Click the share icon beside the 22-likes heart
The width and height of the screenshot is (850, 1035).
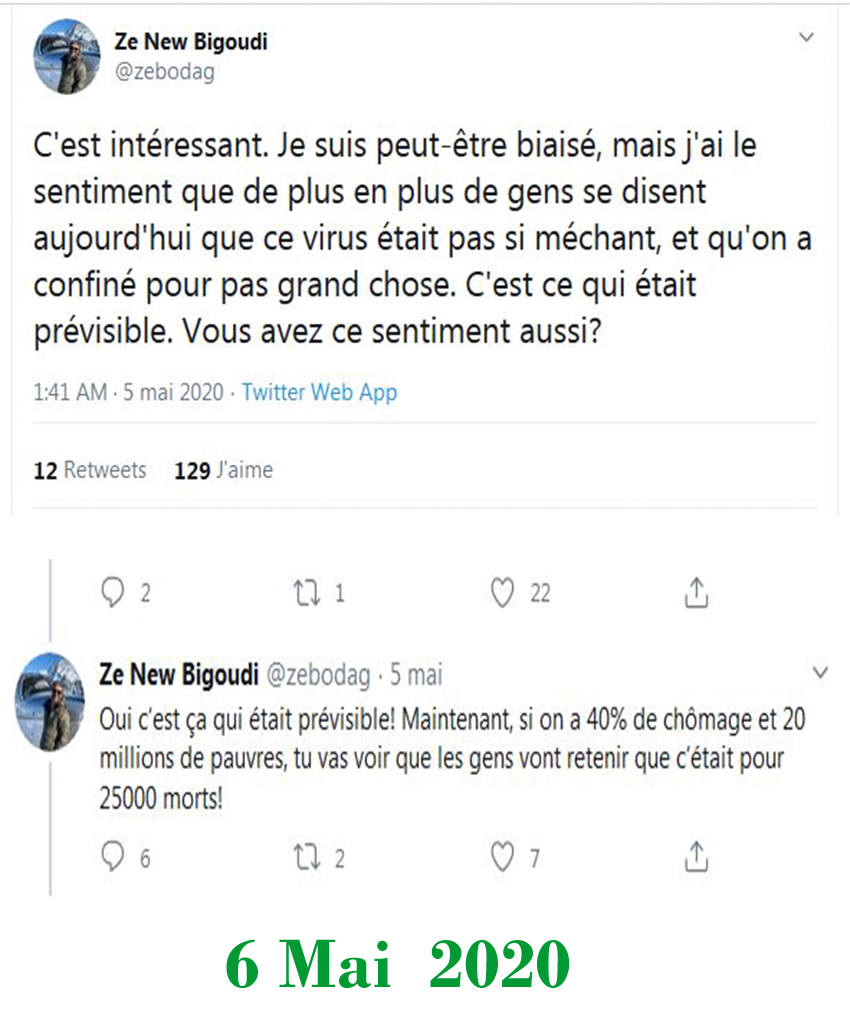pyautogui.click(x=696, y=593)
